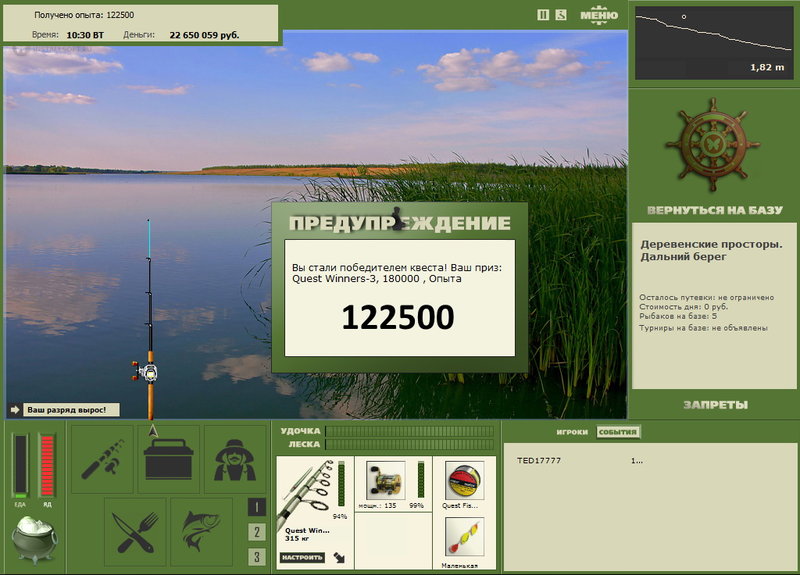This screenshot has height=575, width=800.
Task: Switch to rod slot 2
Action: pyautogui.click(x=257, y=532)
